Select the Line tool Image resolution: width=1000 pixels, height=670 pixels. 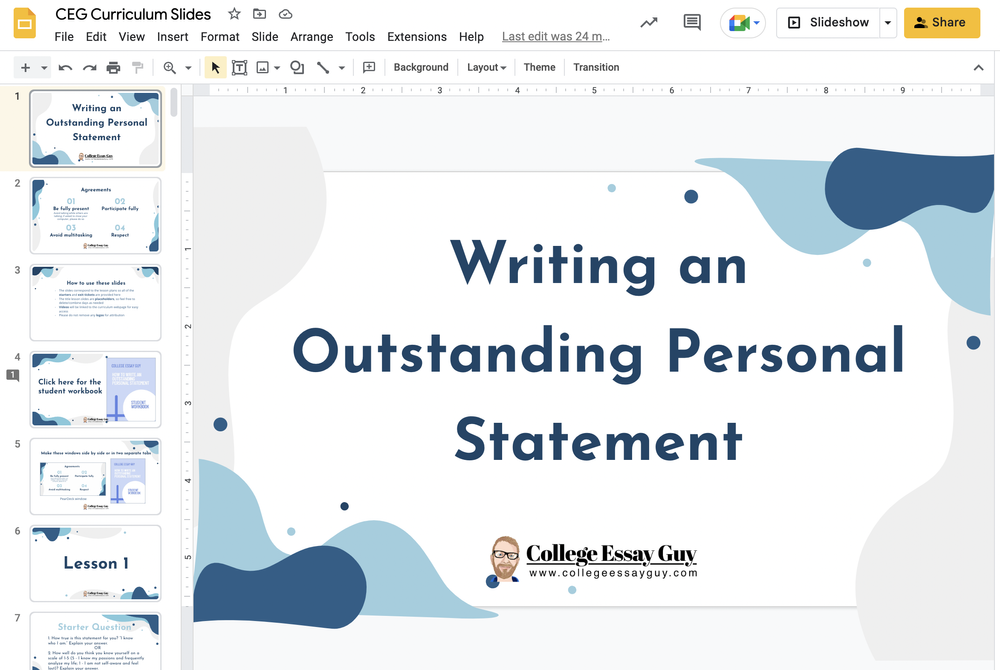coord(322,67)
